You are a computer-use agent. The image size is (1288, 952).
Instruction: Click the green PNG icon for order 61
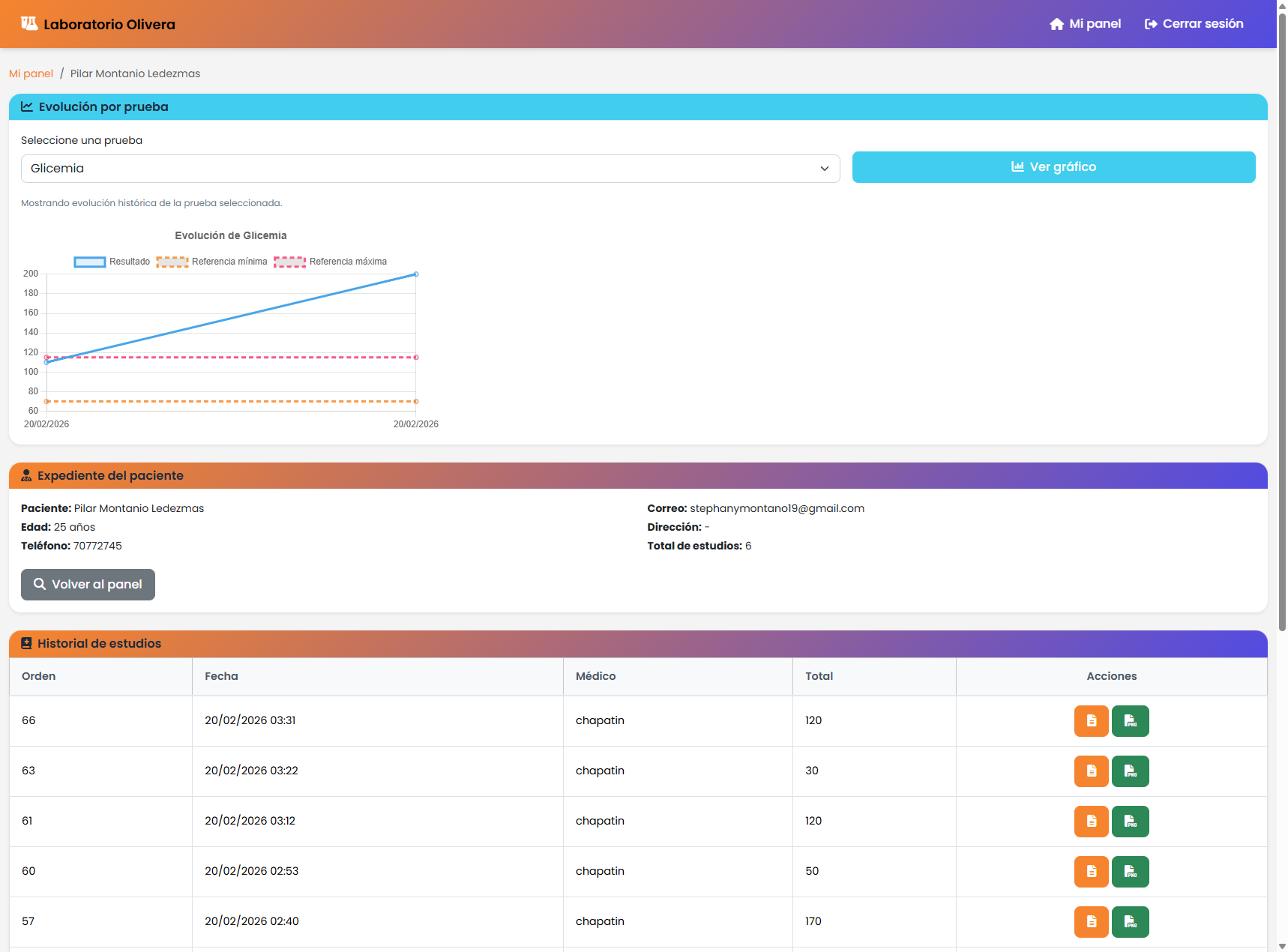pos(1130,822)
